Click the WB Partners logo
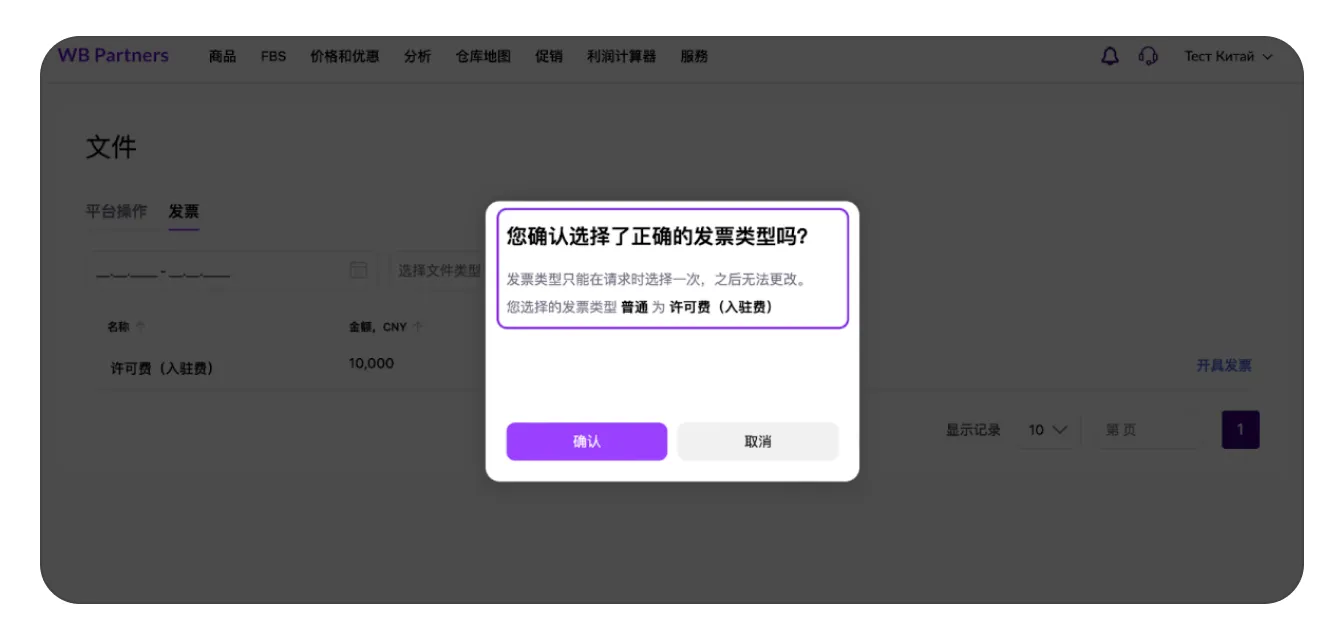This screenshot has width=1344, height=640. click(x=113, y=56)
